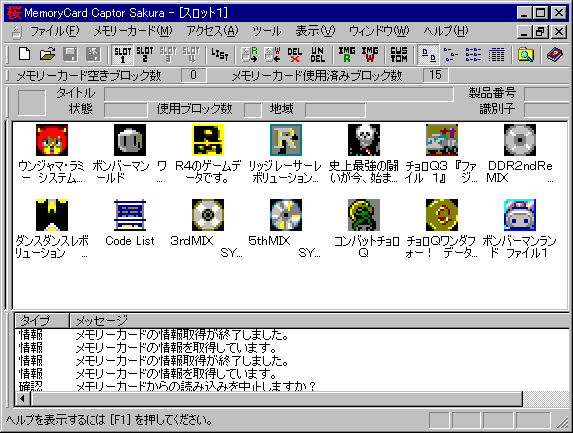Image resolution: width=573 pixels, height=433 pixels.
Task: Switch to details view mode
Action: tap(496, 54)
